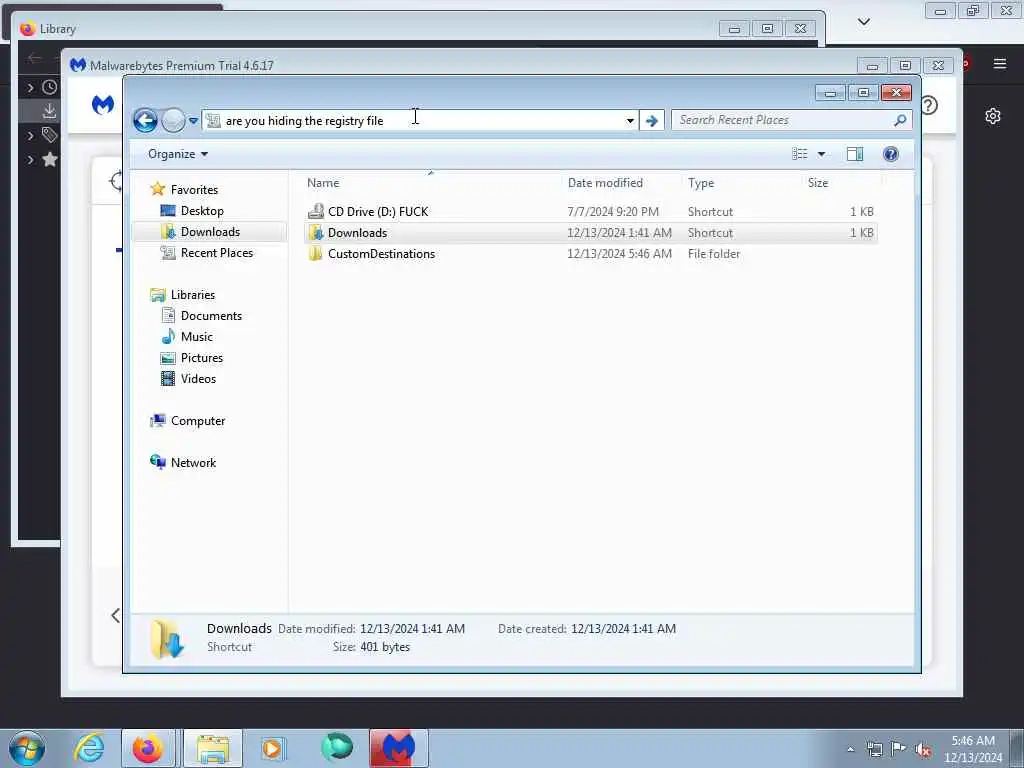
Task: Open the Pictures library
Action: pos(202,358)
